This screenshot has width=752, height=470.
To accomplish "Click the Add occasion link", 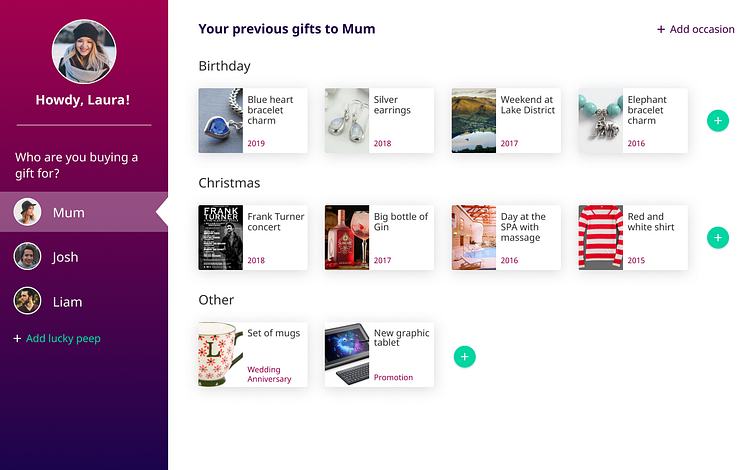I will (696, 29).
